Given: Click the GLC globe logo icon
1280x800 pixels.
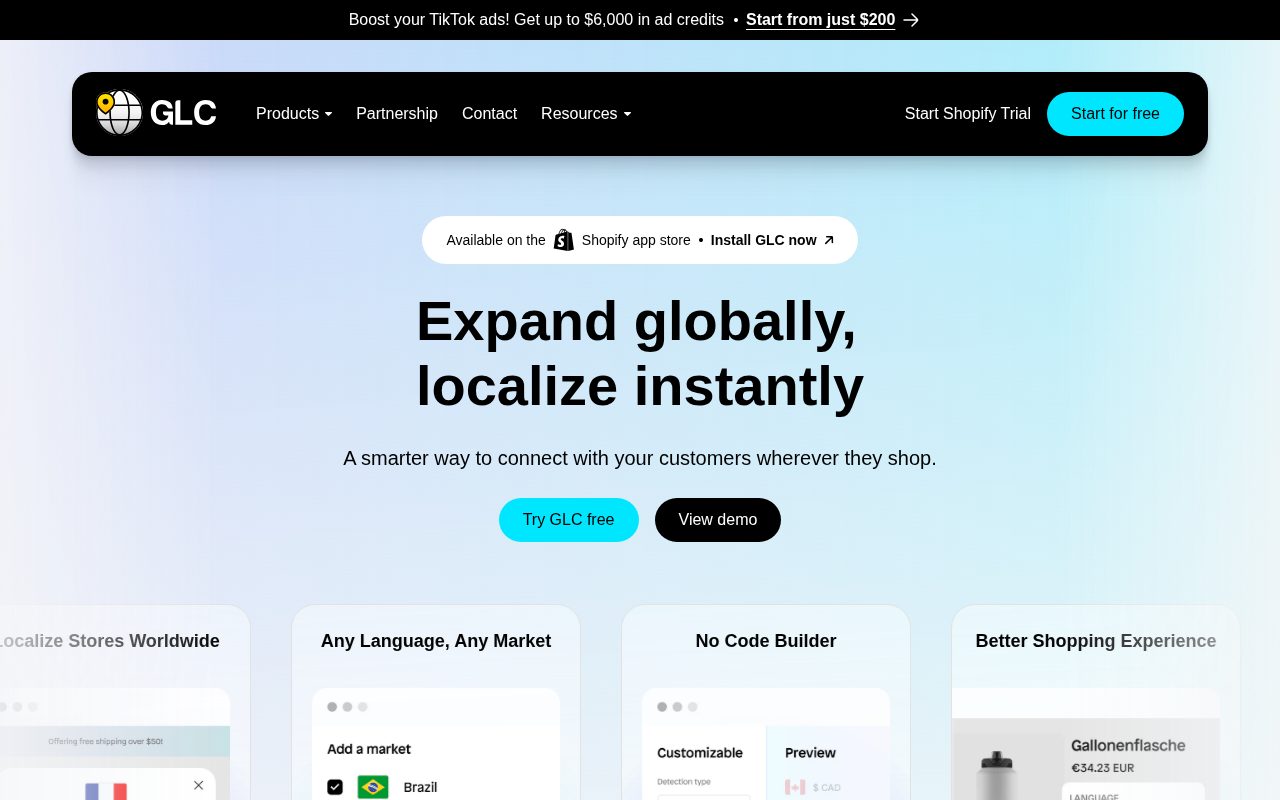Looking at the screenshot, I should (119, 112).
